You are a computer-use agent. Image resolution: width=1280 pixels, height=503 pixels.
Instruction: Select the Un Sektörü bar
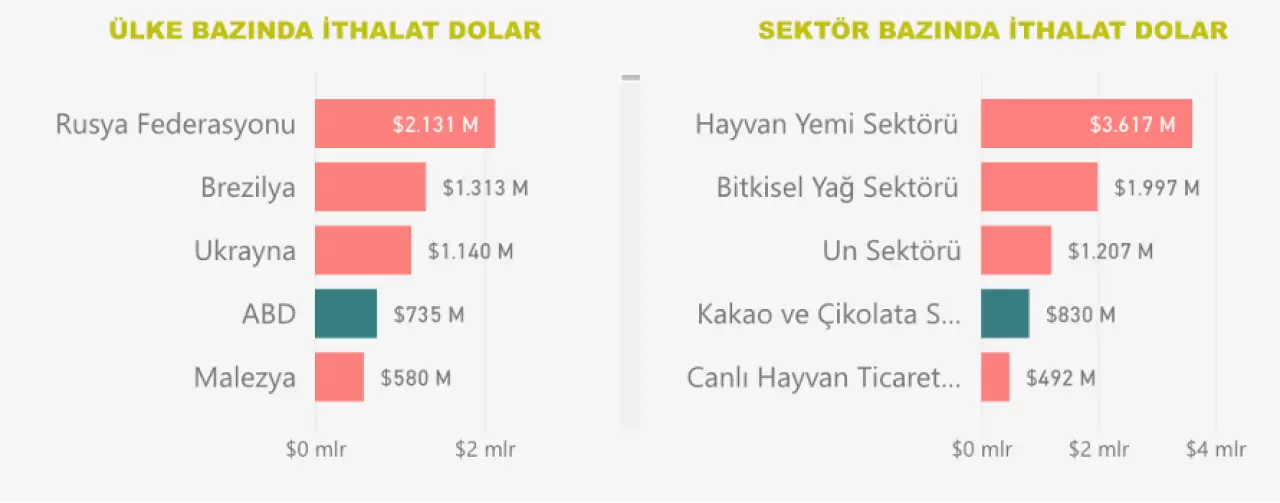tap(1016, 250)
